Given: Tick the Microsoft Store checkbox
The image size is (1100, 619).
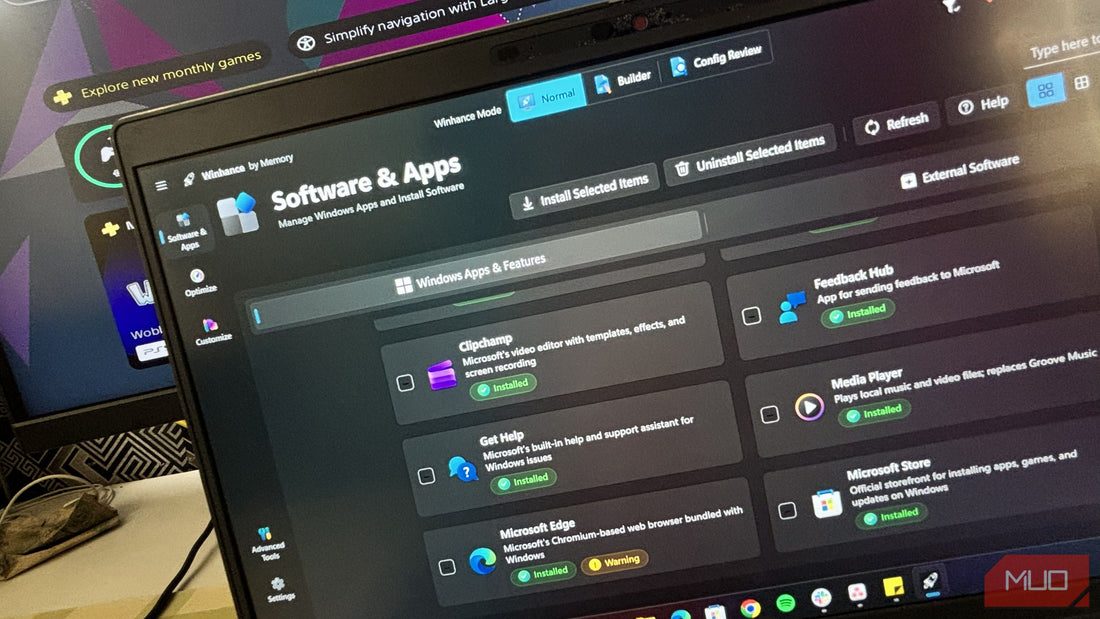Looking at the screenshot, I should 787,510.
